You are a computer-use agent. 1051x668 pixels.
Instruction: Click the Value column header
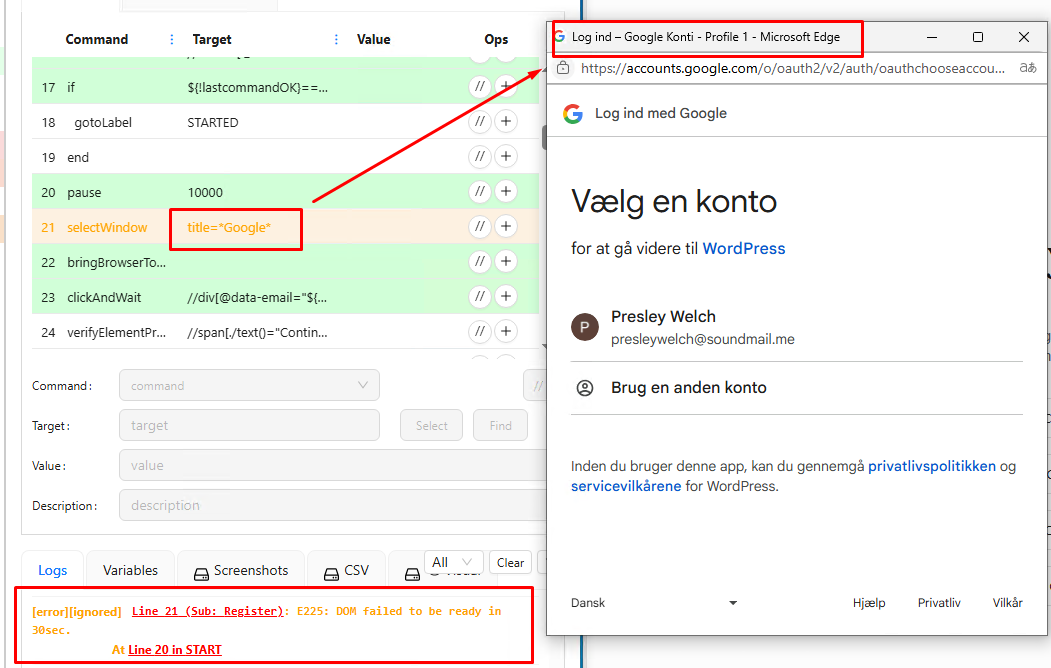(373, 40)
